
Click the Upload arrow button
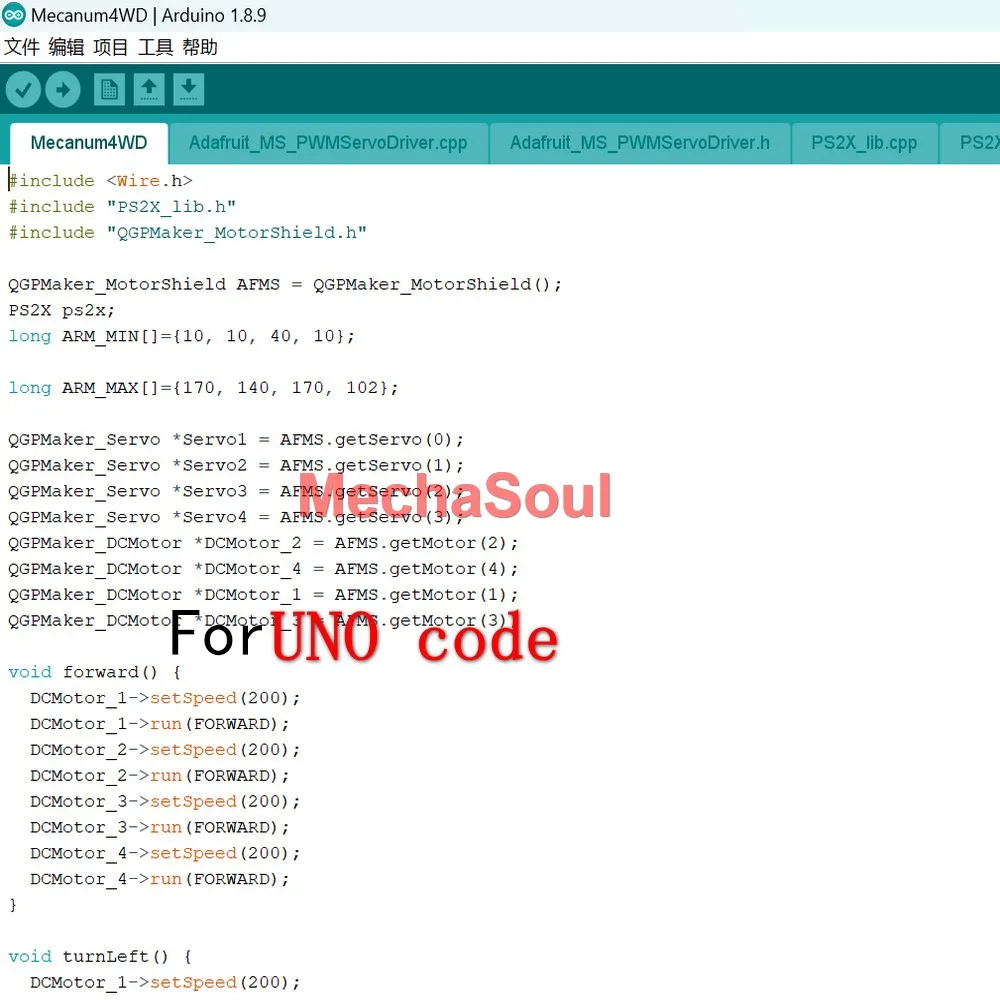coord(62,89)
